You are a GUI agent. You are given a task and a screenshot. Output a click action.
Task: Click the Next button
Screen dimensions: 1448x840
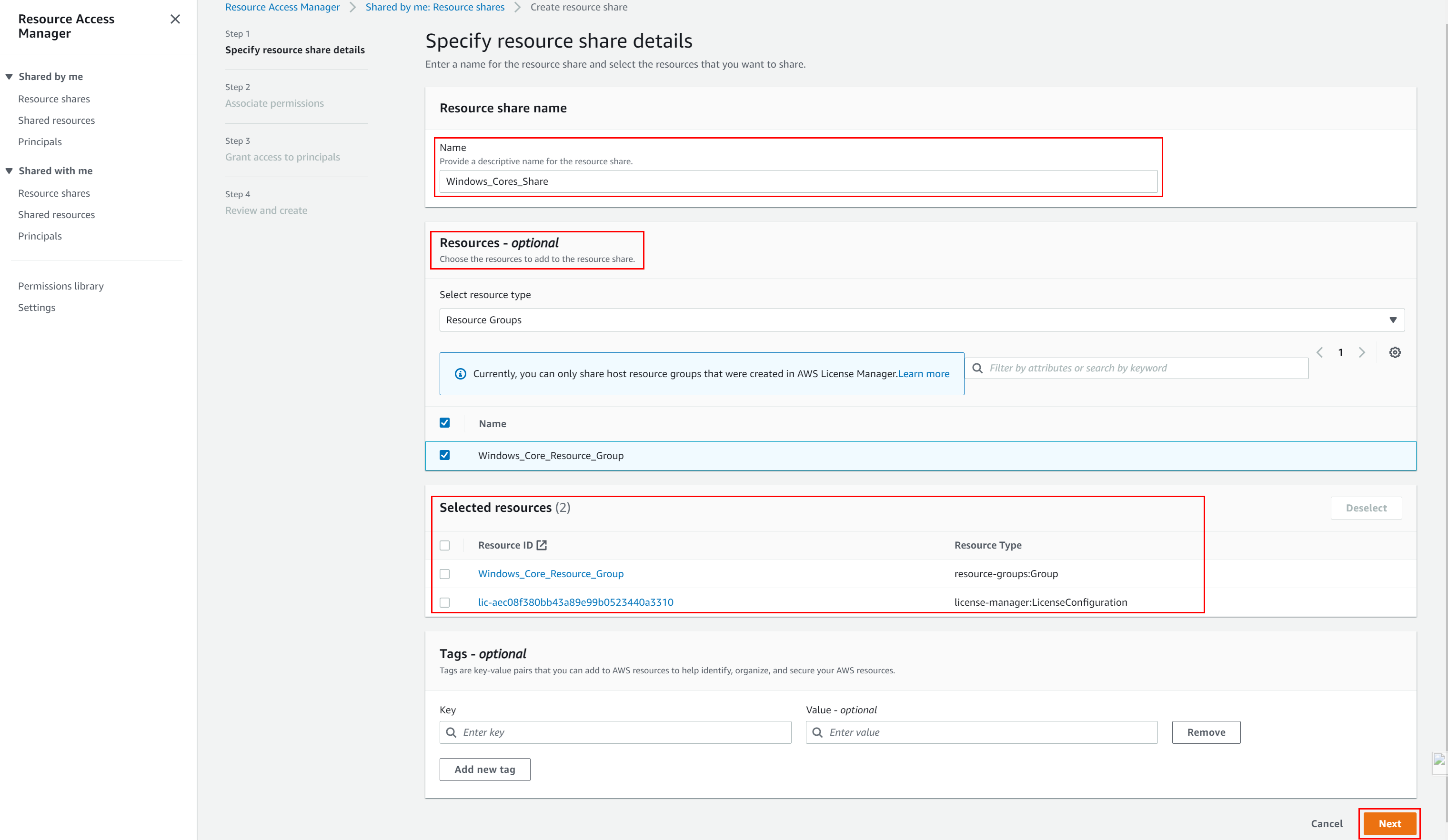pos(1390,823)
